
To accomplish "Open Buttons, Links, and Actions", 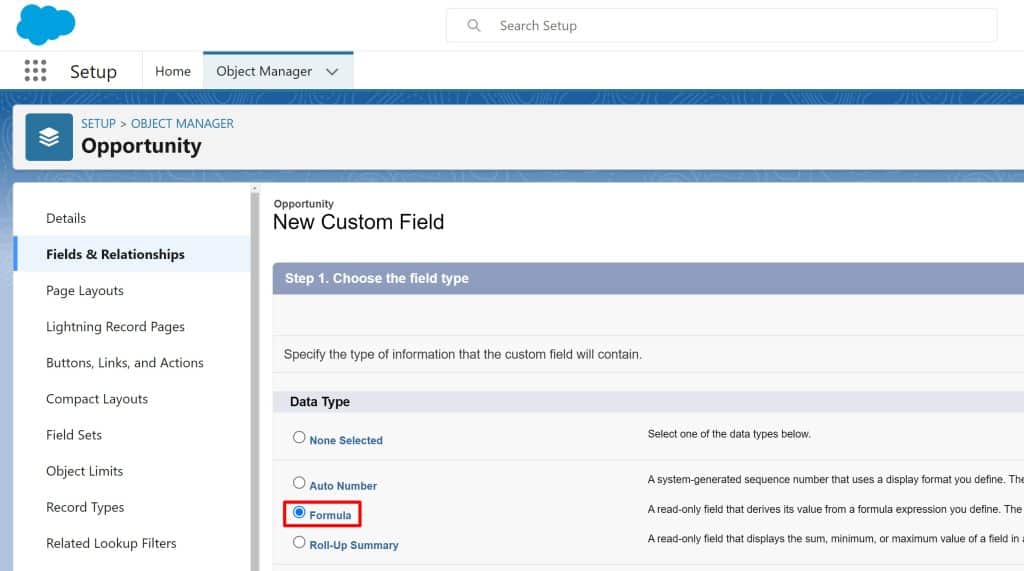I will pos(125,362).
